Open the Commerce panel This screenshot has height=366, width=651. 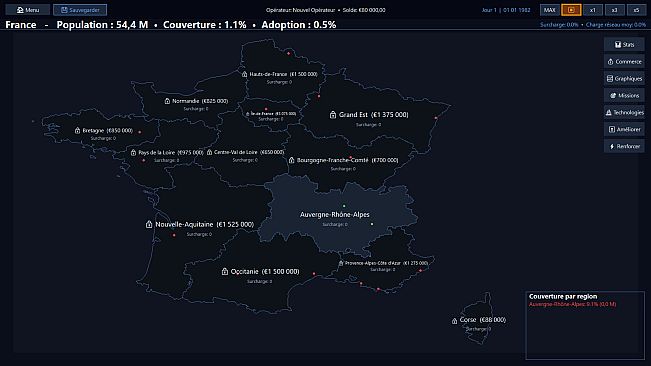click(624, 61)
